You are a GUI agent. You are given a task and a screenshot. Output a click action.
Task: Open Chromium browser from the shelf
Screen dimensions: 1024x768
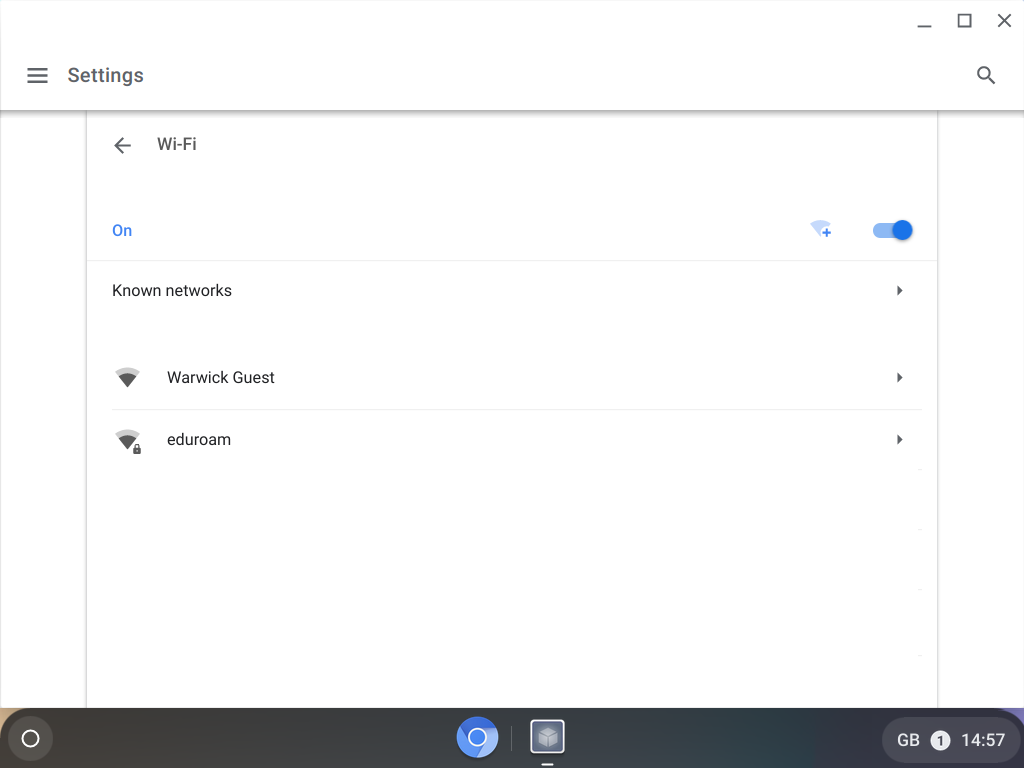(x=477, y=738)
